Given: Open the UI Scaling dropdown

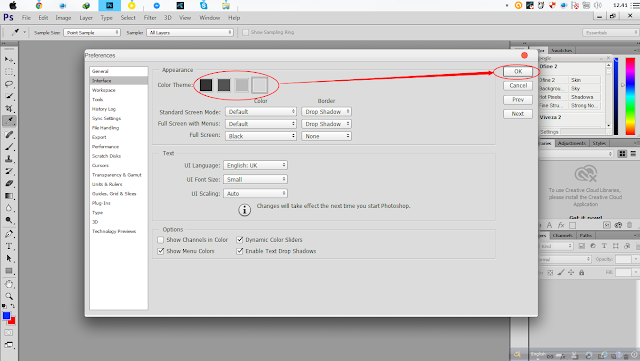Looking at the screenshot, I should 255,193.
